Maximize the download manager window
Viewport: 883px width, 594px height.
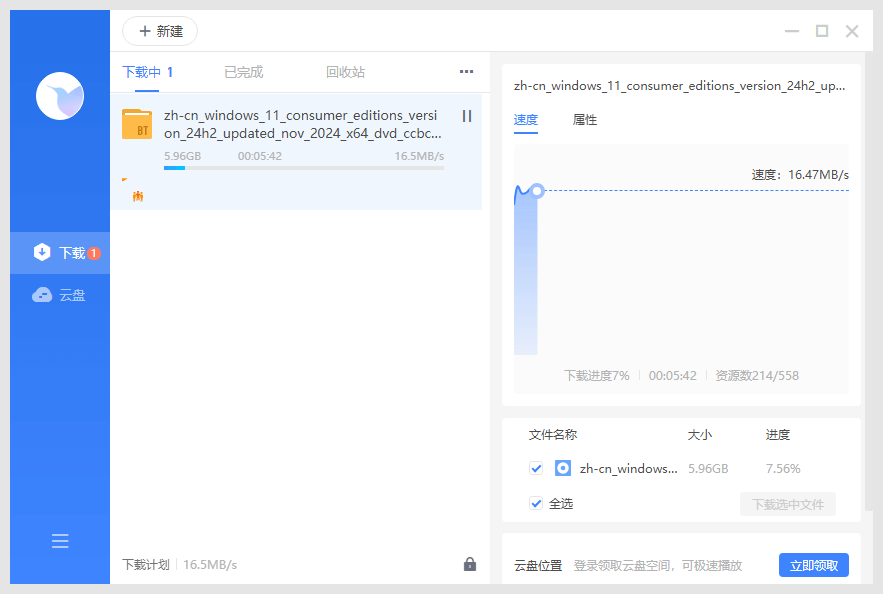822,31
